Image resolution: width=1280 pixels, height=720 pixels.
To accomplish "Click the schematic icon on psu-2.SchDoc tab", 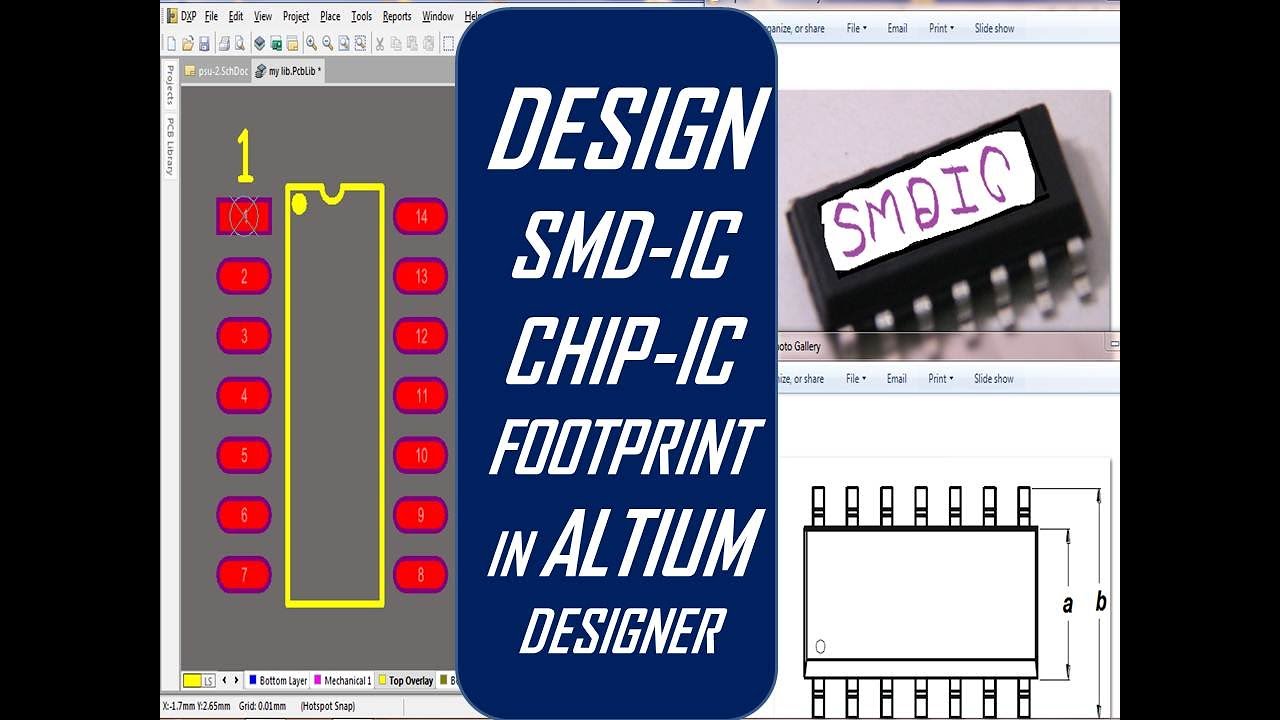I will pyautogui.click(x=190, y=71).
